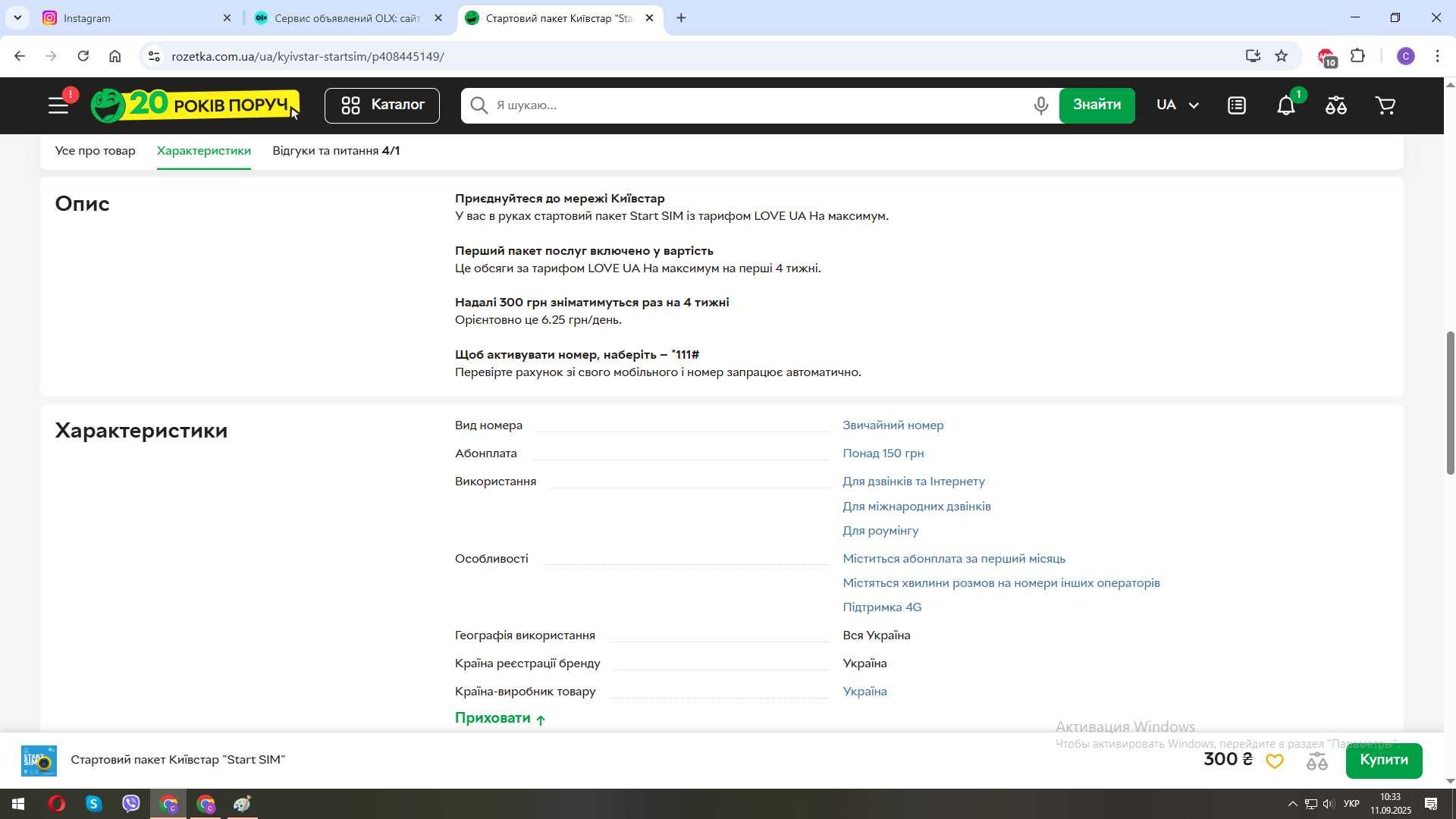Open the hamburger side menu

click(59, 105)
